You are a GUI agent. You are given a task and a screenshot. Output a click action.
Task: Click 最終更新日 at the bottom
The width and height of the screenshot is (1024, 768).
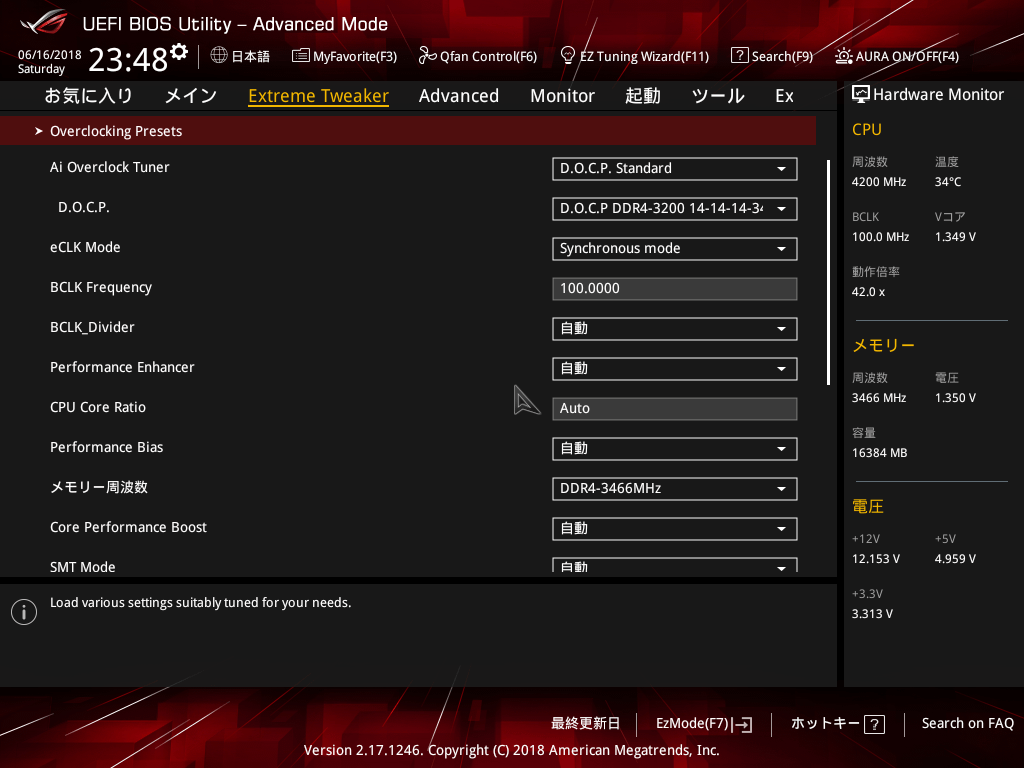pyautogui.click(x=585, y=723)
